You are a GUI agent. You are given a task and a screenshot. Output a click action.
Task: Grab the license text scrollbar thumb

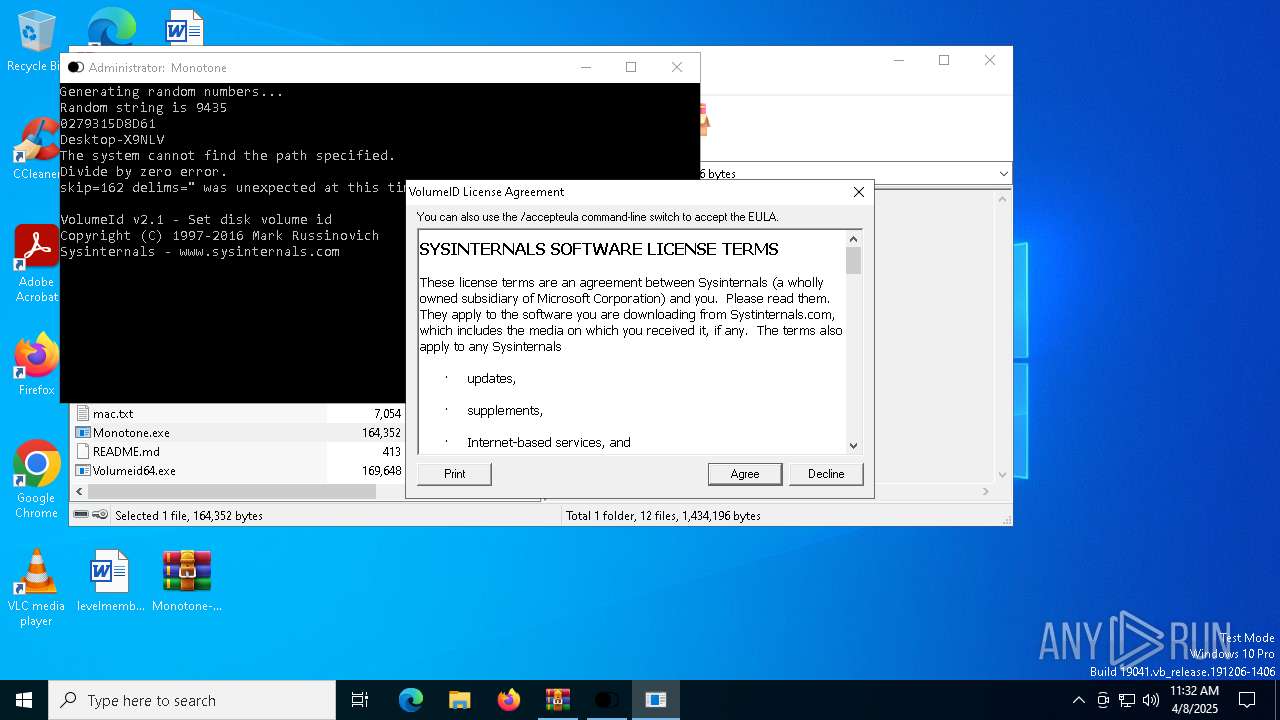tap(853, 260)
